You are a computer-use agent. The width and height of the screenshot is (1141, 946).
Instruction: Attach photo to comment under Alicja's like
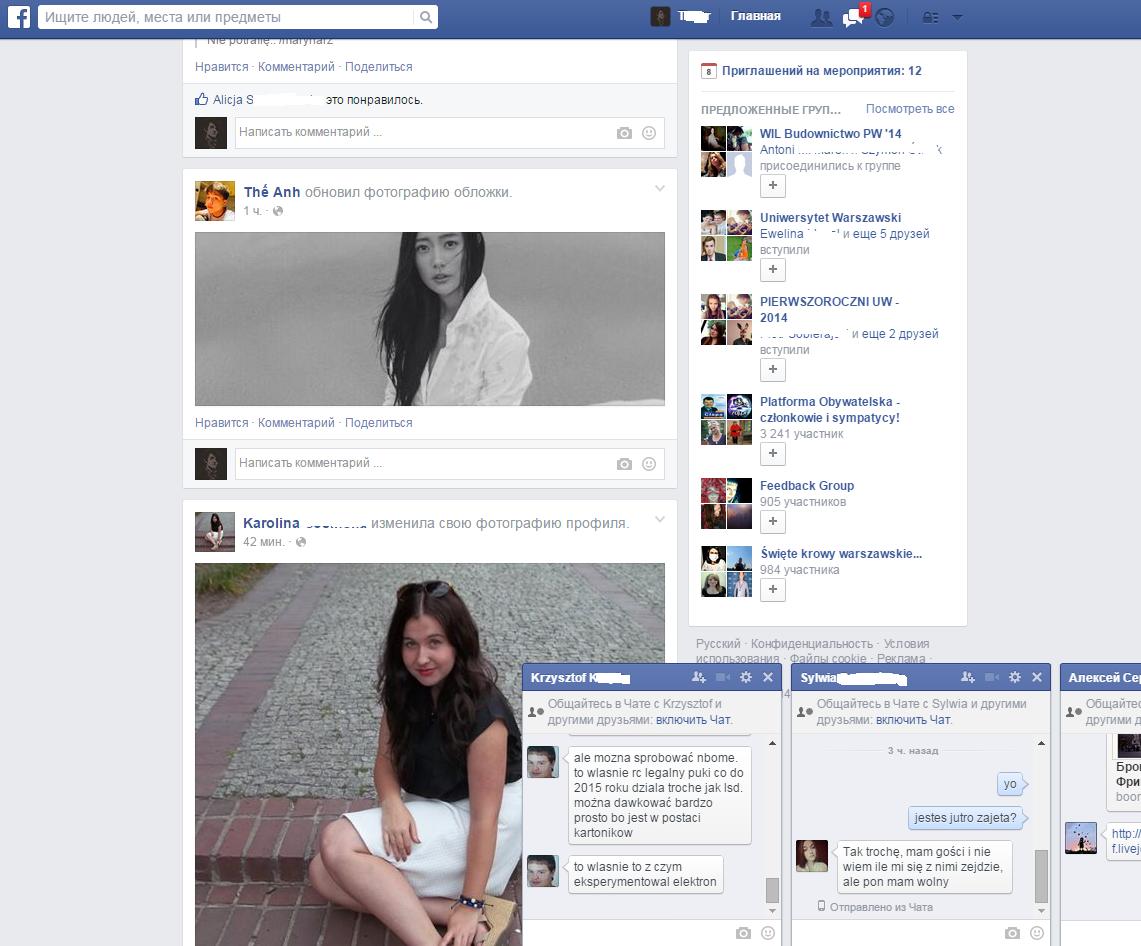coord(624,133)
